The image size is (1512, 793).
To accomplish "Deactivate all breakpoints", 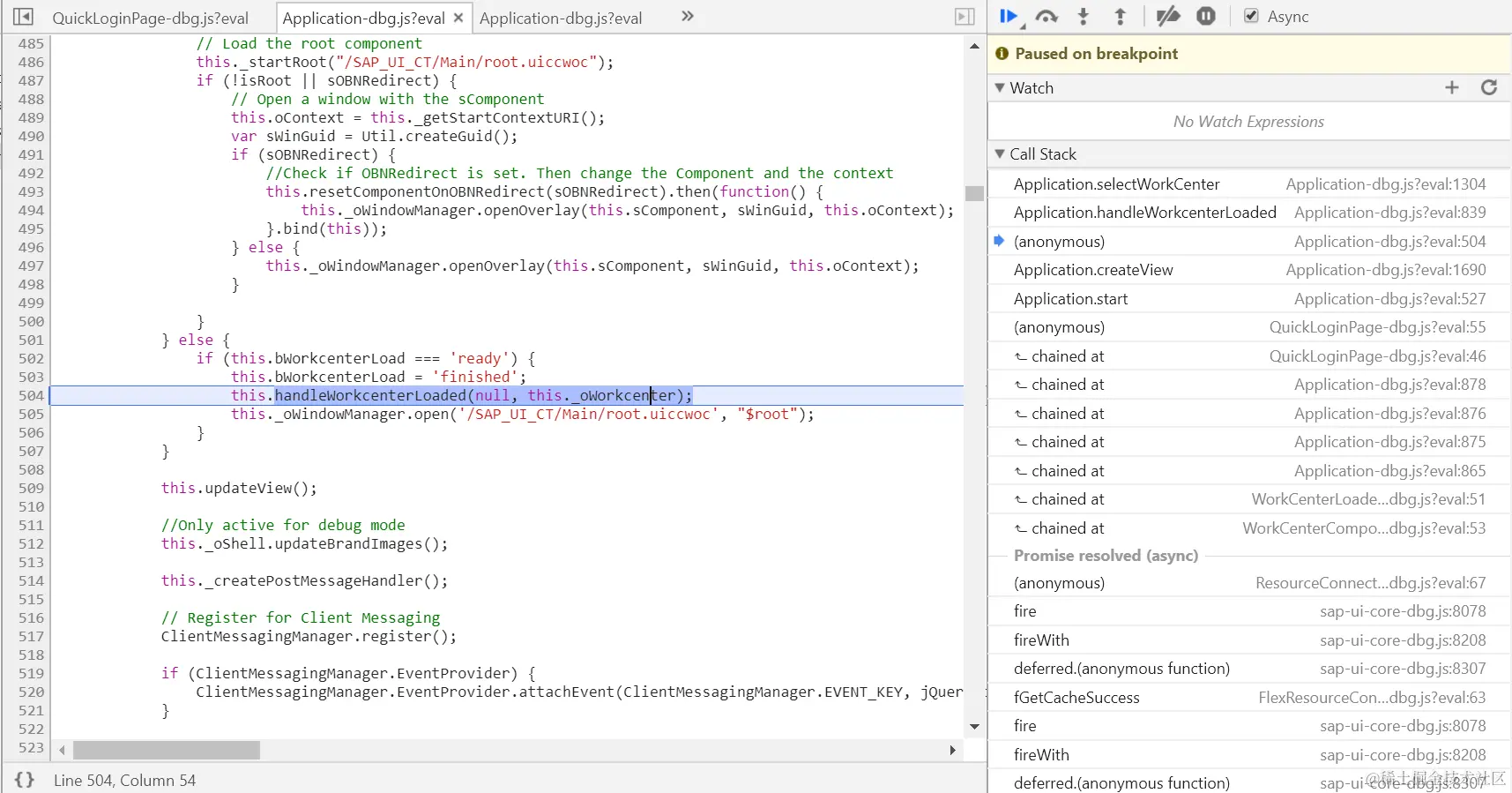I will click(x=1168, y=17).
